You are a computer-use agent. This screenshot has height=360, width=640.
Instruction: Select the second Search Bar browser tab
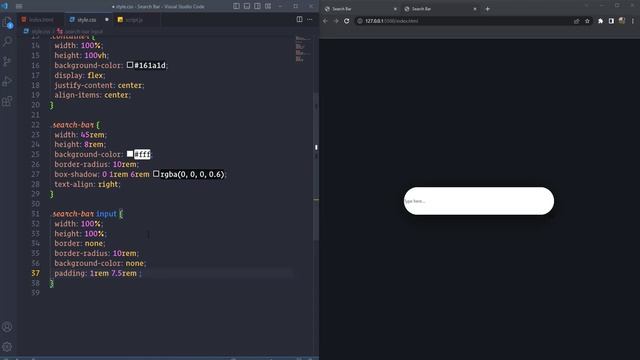pos(439,9)
